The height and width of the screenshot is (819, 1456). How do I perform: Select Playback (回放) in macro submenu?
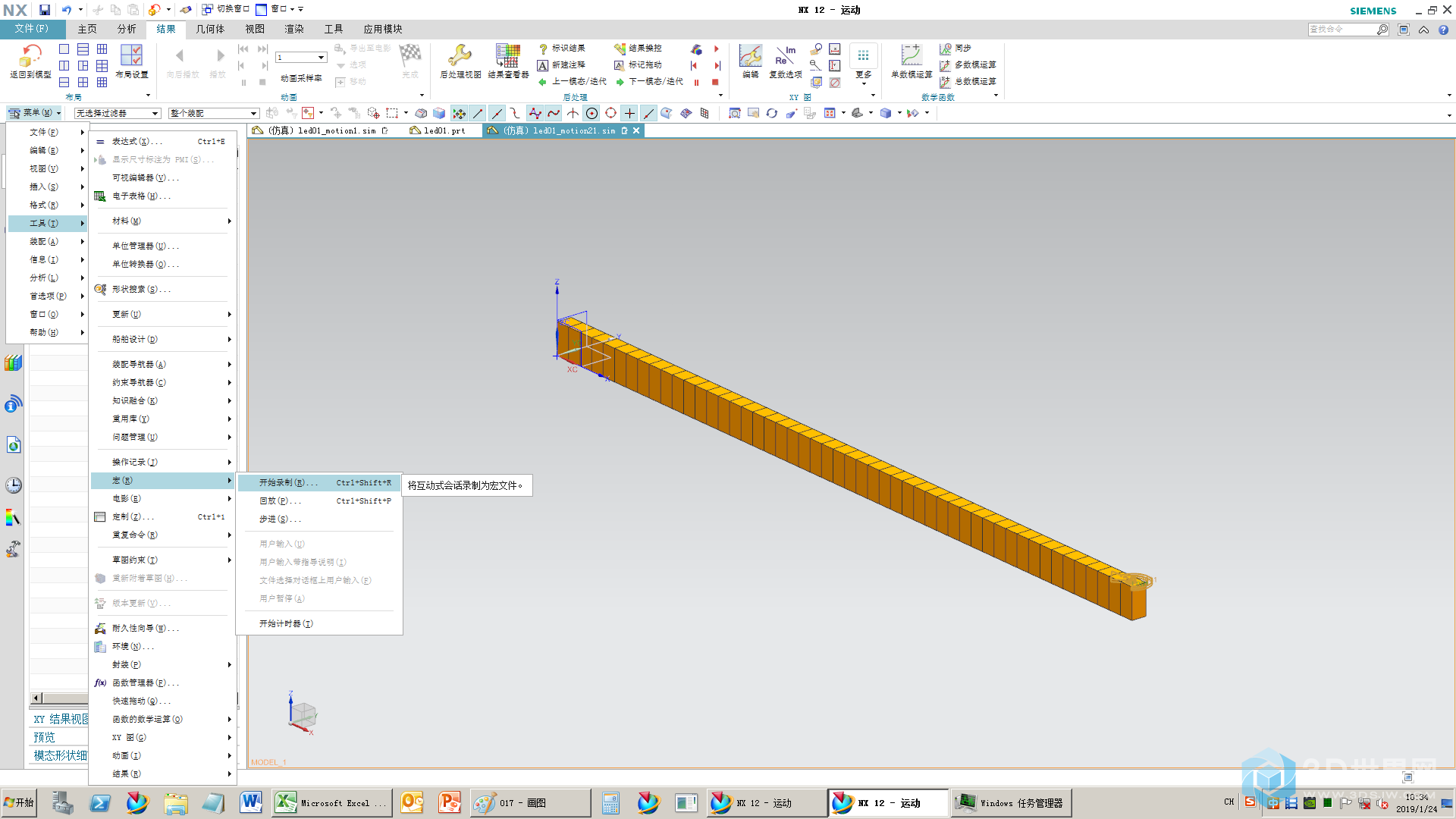319,500
